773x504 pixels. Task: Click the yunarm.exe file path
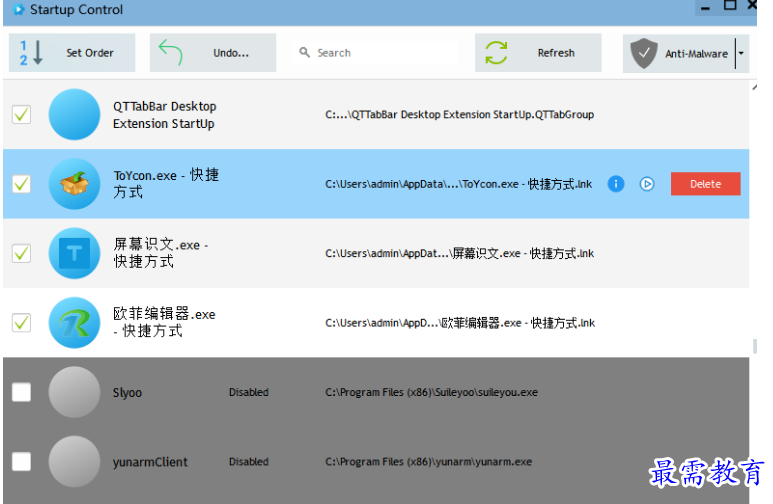pyautogui.click(x=428, y=462)
